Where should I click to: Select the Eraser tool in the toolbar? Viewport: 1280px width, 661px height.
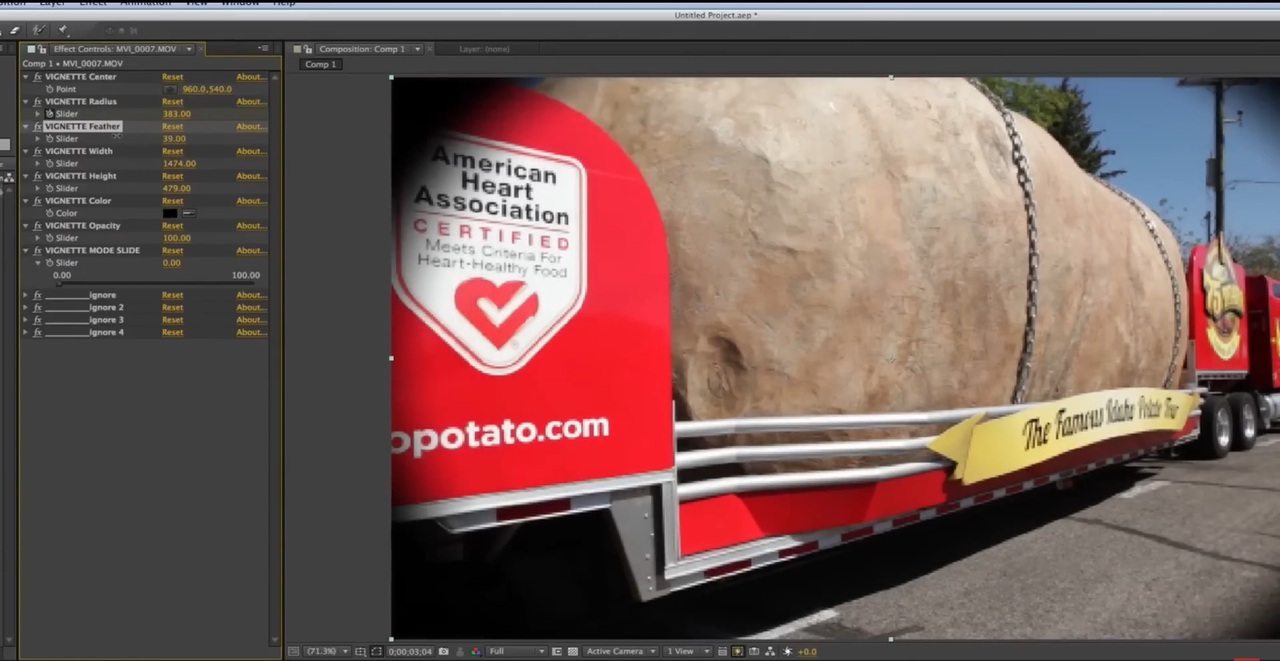tap(15, 31)
